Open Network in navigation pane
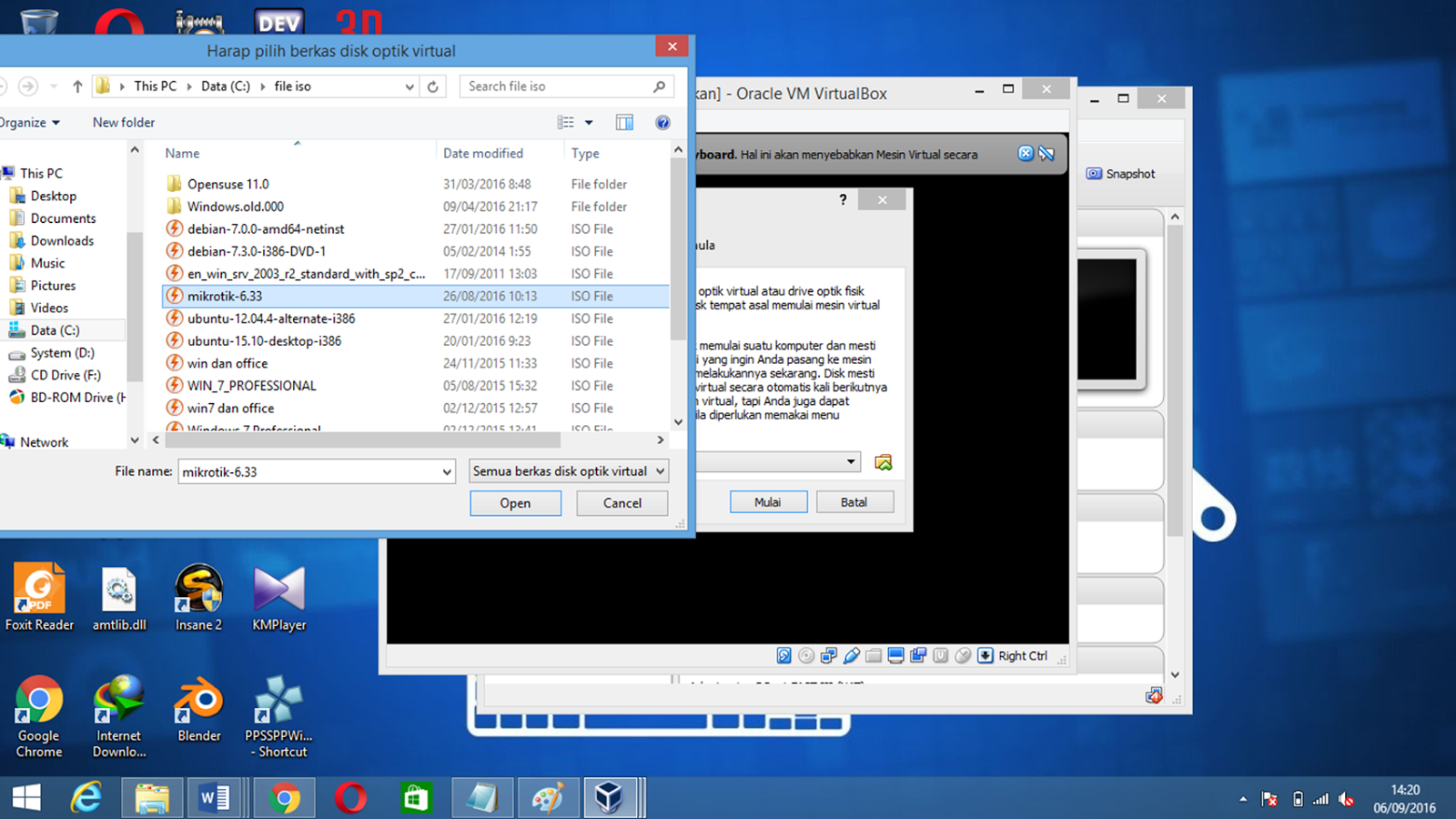 point(44,442)
